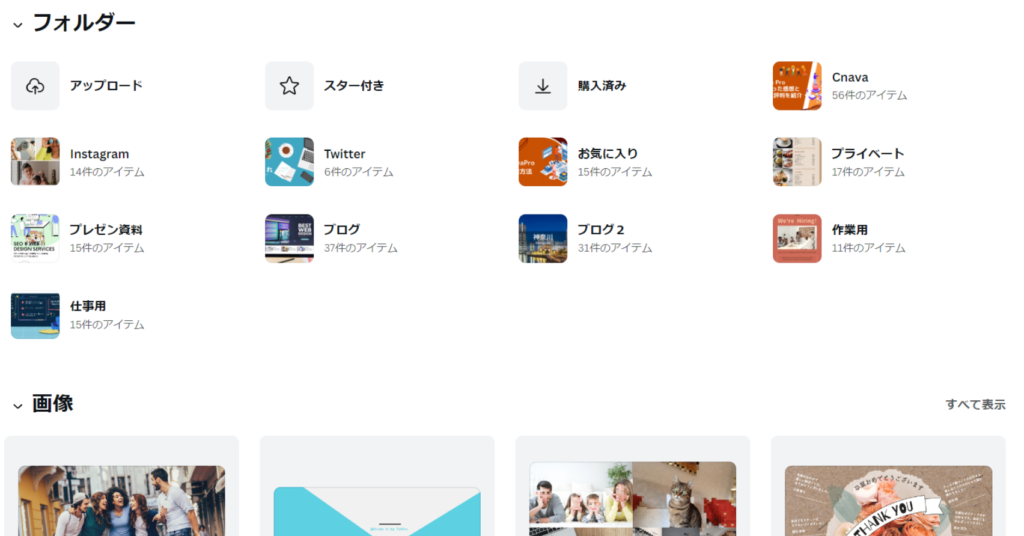The width and height of the screenshot is (1024, 536).
Task: Open the ブログ folder with 37 items thumbnail
Action: 289,238
